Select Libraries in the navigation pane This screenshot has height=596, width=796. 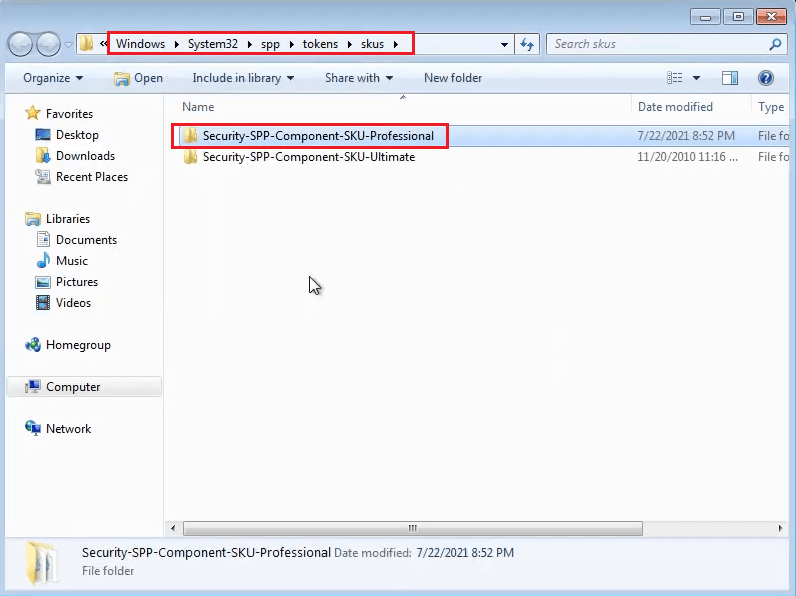point(68,219)
